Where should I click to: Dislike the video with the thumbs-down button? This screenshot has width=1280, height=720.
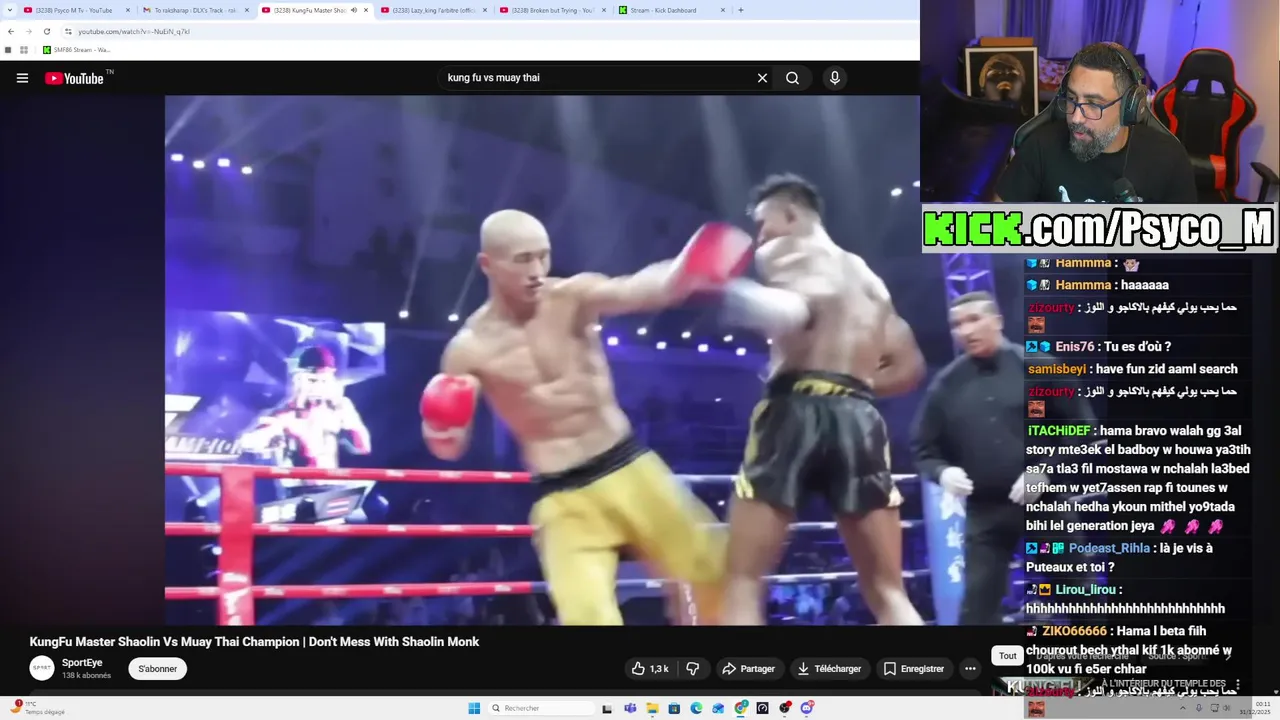pyautogui.click(x=692, y=669)
